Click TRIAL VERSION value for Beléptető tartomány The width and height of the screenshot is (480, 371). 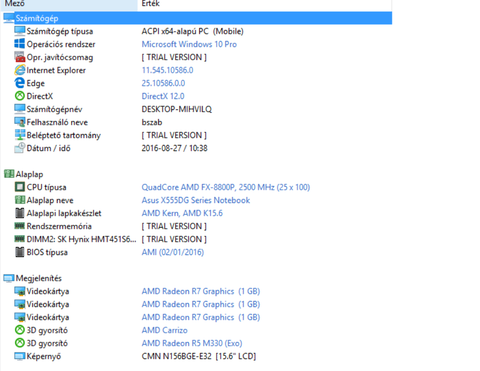174,135
